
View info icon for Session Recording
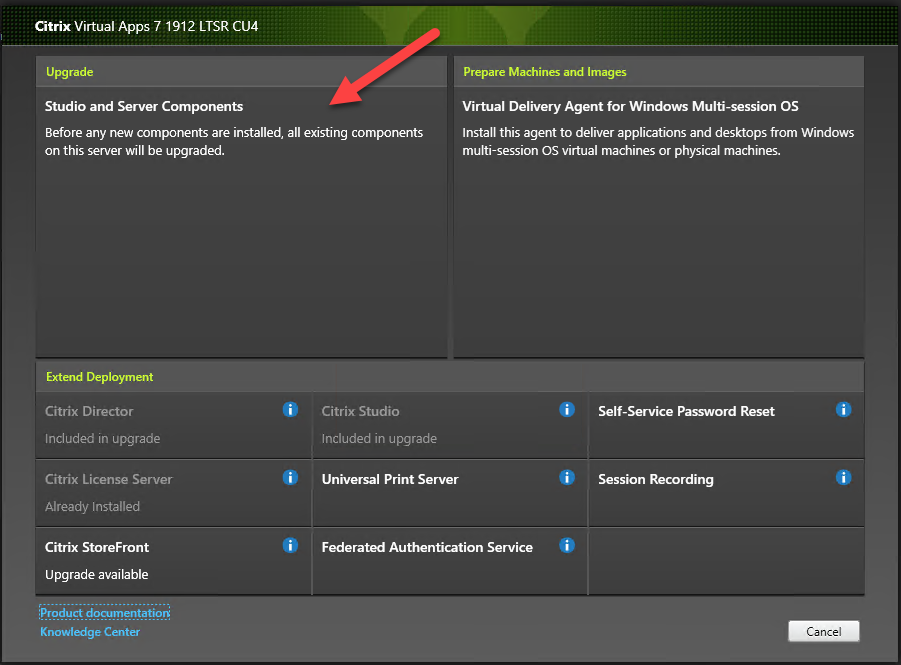pyautogui.click(x=843, y=477)
